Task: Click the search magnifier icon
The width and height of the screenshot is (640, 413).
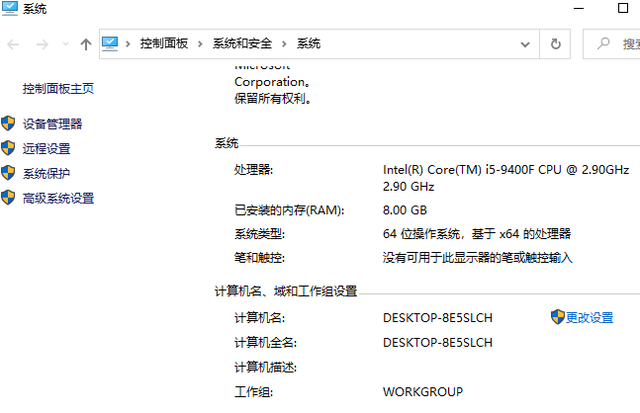Action: pos(604,44)
